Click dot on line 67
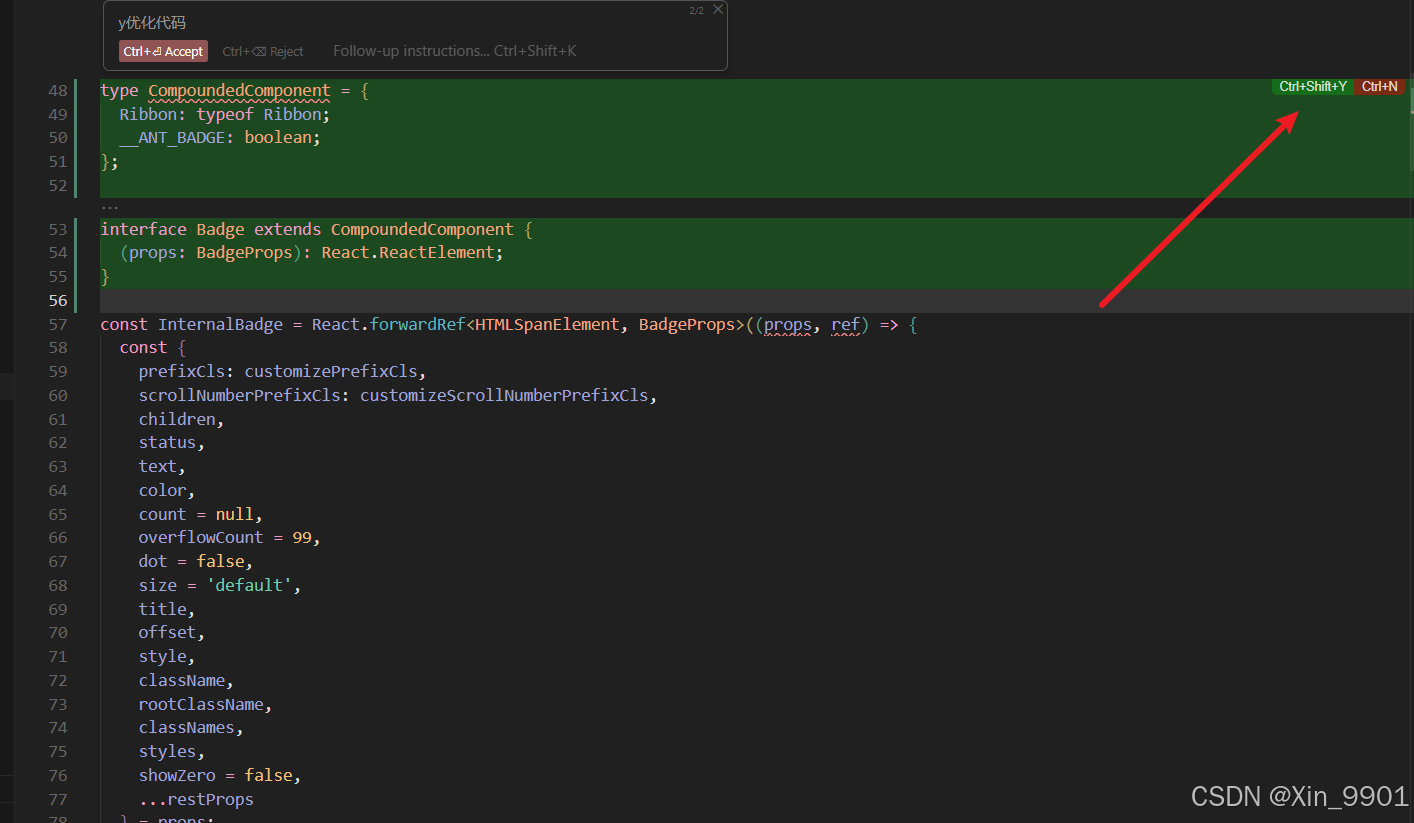This screenshot has height=823, width=1414. (153, 562)
